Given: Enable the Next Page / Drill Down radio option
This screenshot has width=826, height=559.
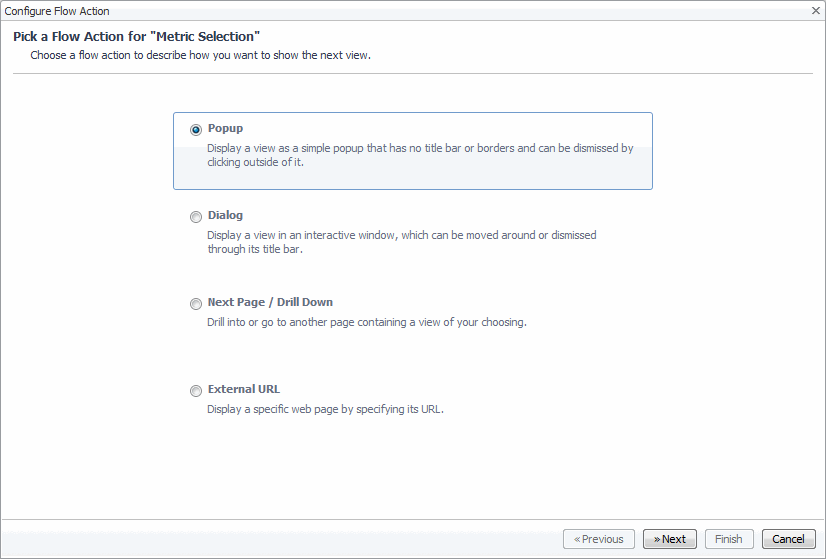Looking at the screenshot, I should pos(196,303).
